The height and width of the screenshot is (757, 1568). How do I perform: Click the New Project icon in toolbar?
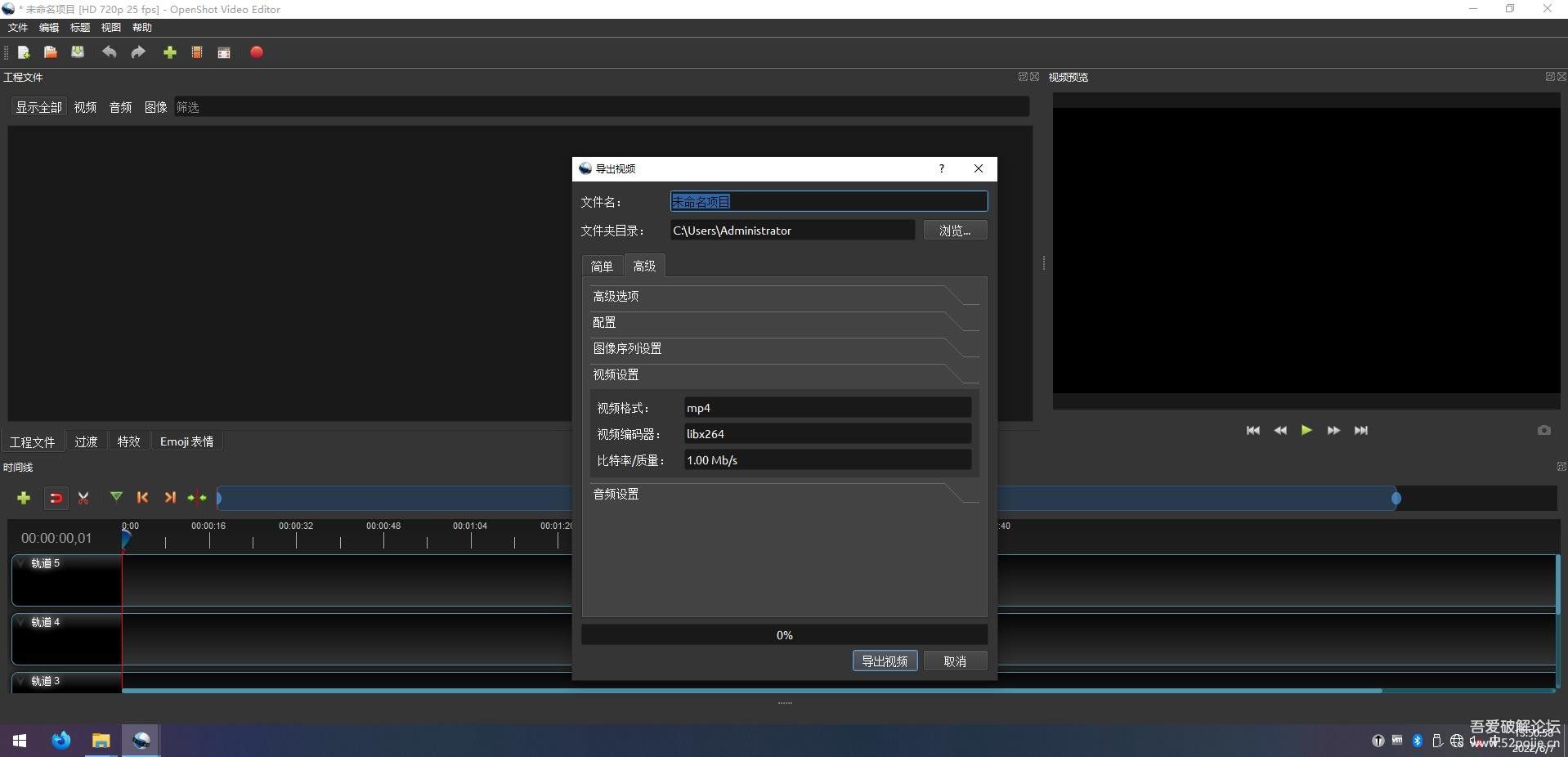pyautogui.click(x=24, y=52)
